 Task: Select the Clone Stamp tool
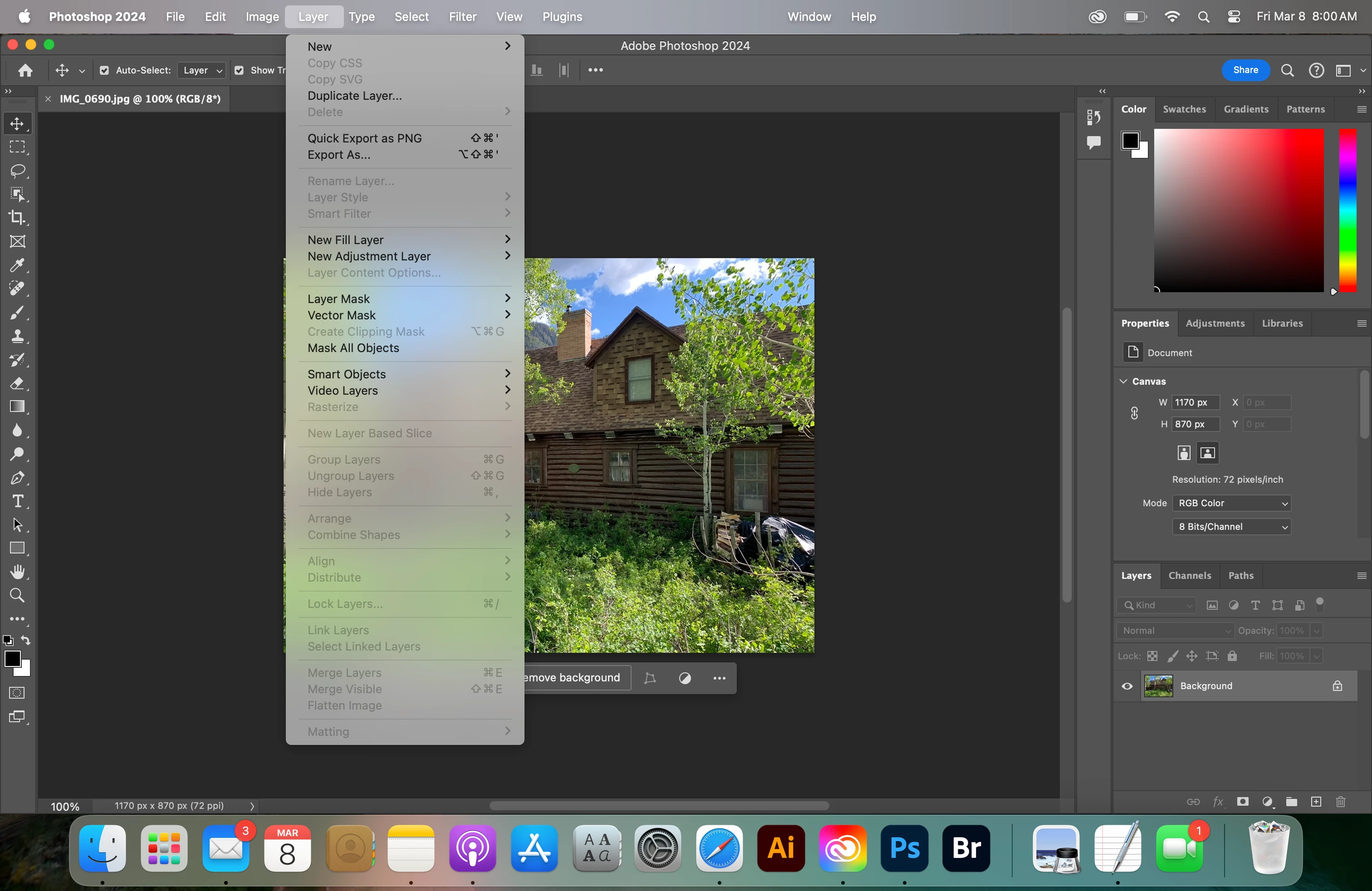[17, 336]
